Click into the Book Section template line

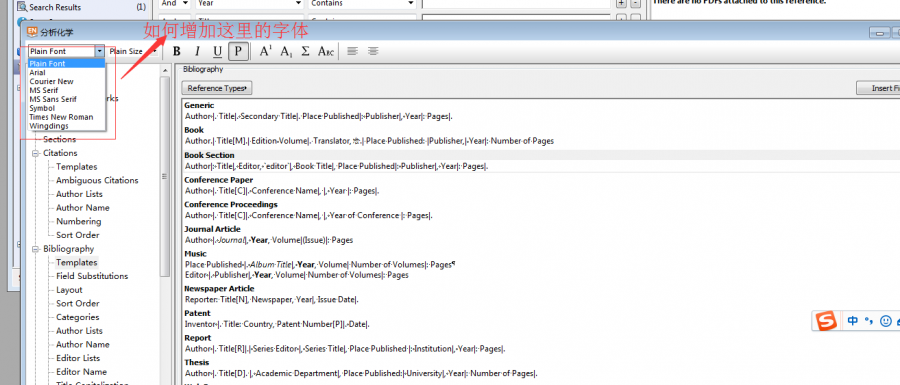pos(336,166)
